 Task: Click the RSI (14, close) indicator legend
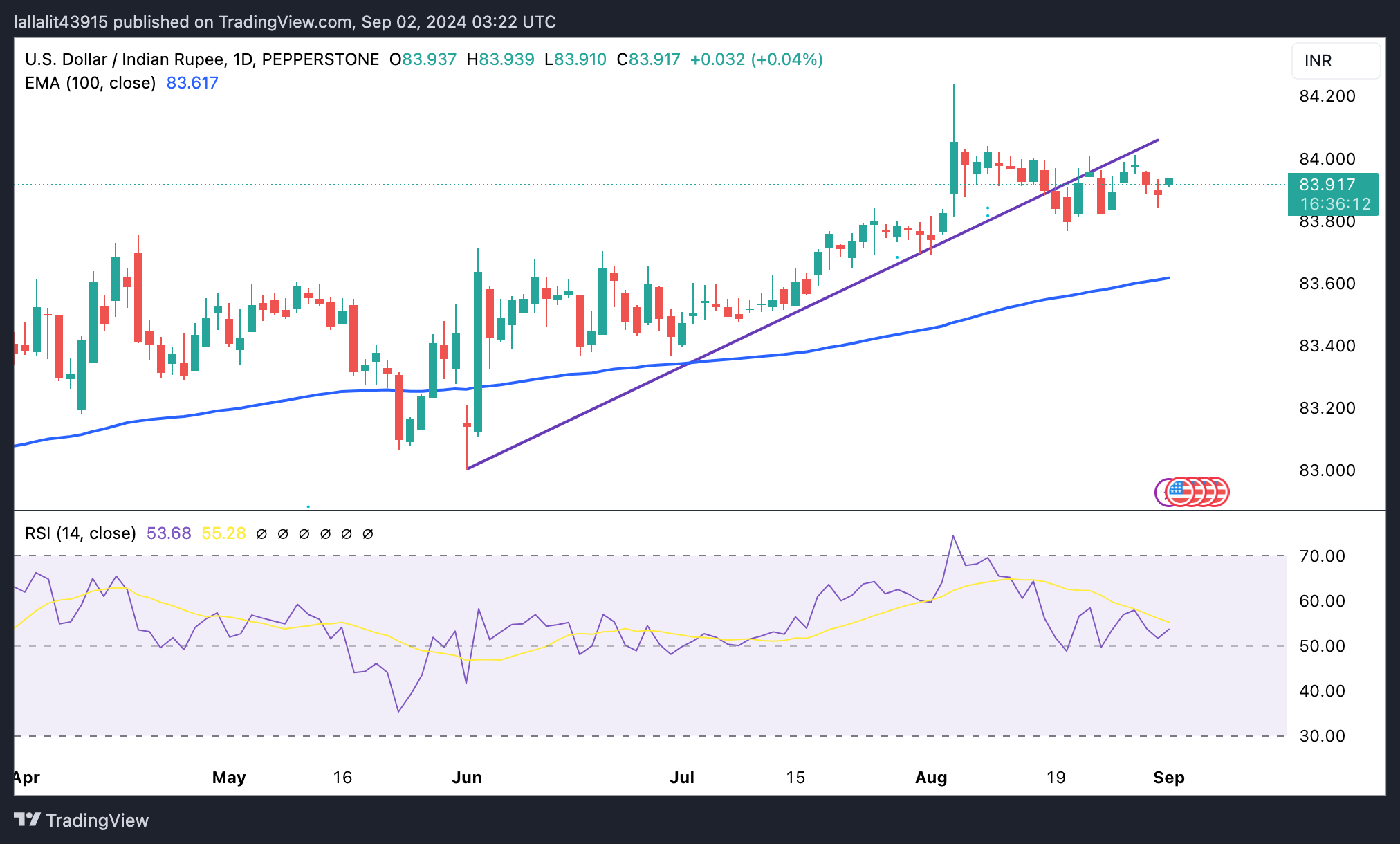[80, 533]
